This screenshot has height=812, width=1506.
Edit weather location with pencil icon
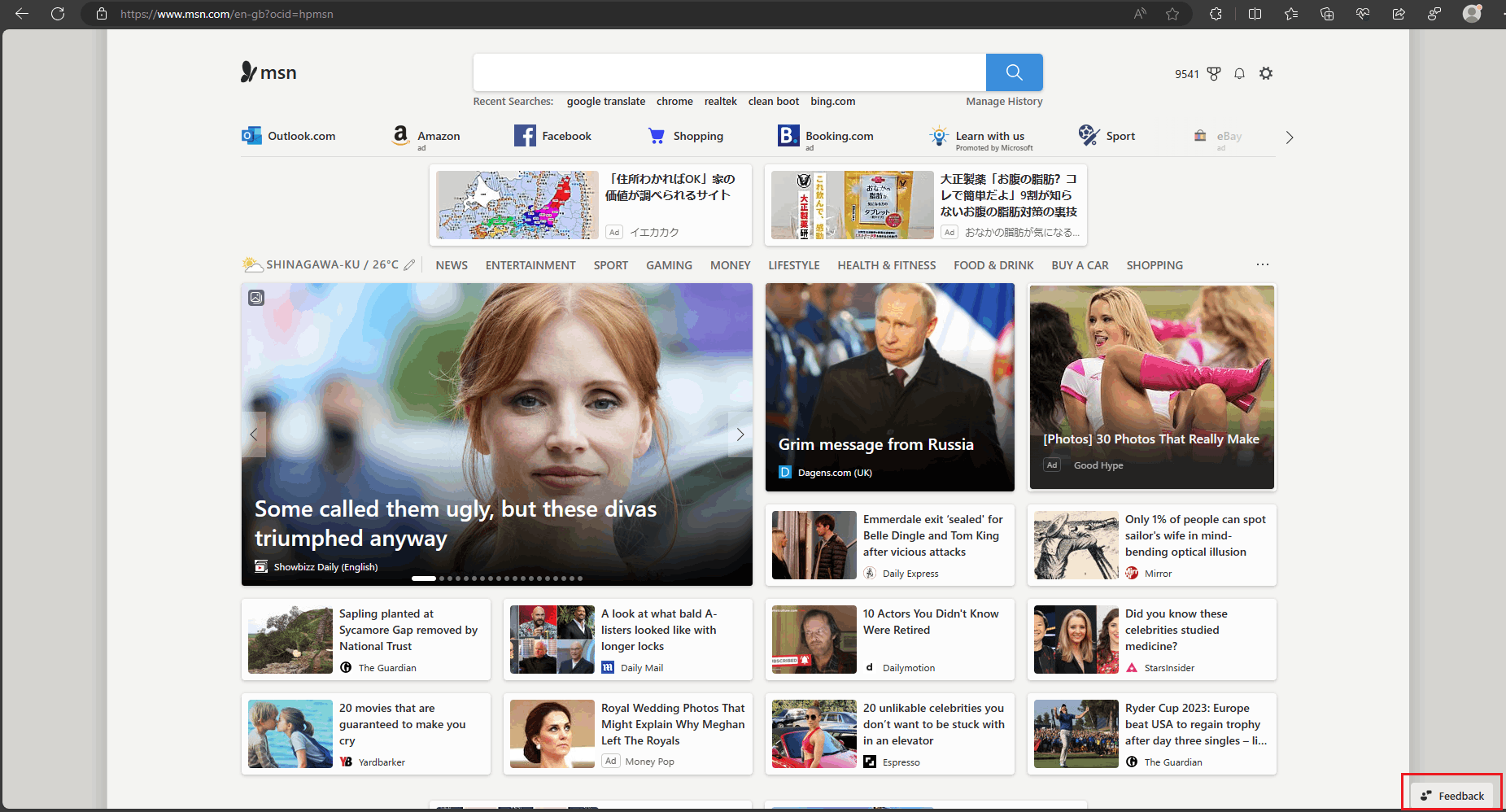[x=409, y=264]
